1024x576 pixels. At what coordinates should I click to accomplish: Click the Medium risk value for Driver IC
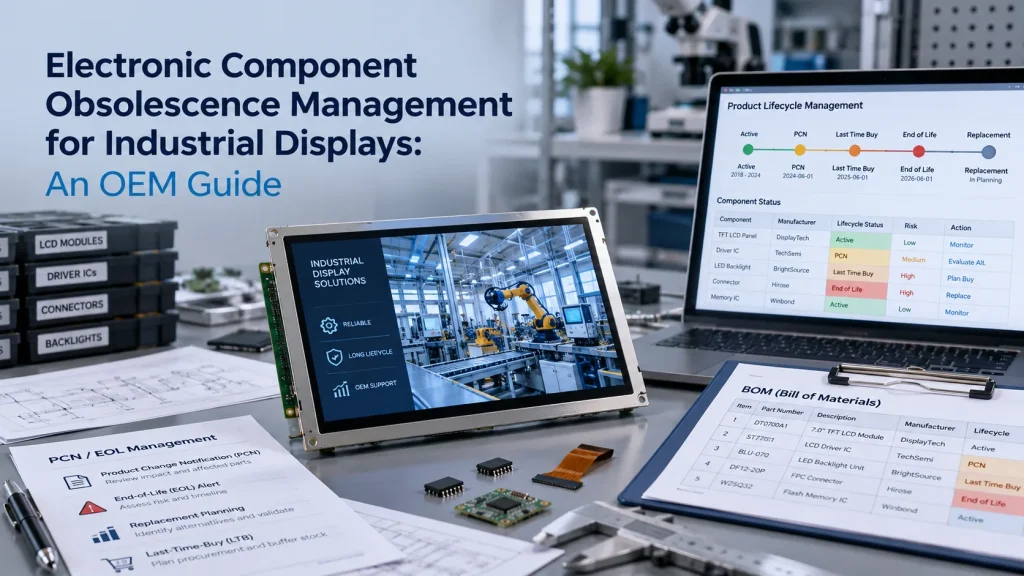click(913, 260)
